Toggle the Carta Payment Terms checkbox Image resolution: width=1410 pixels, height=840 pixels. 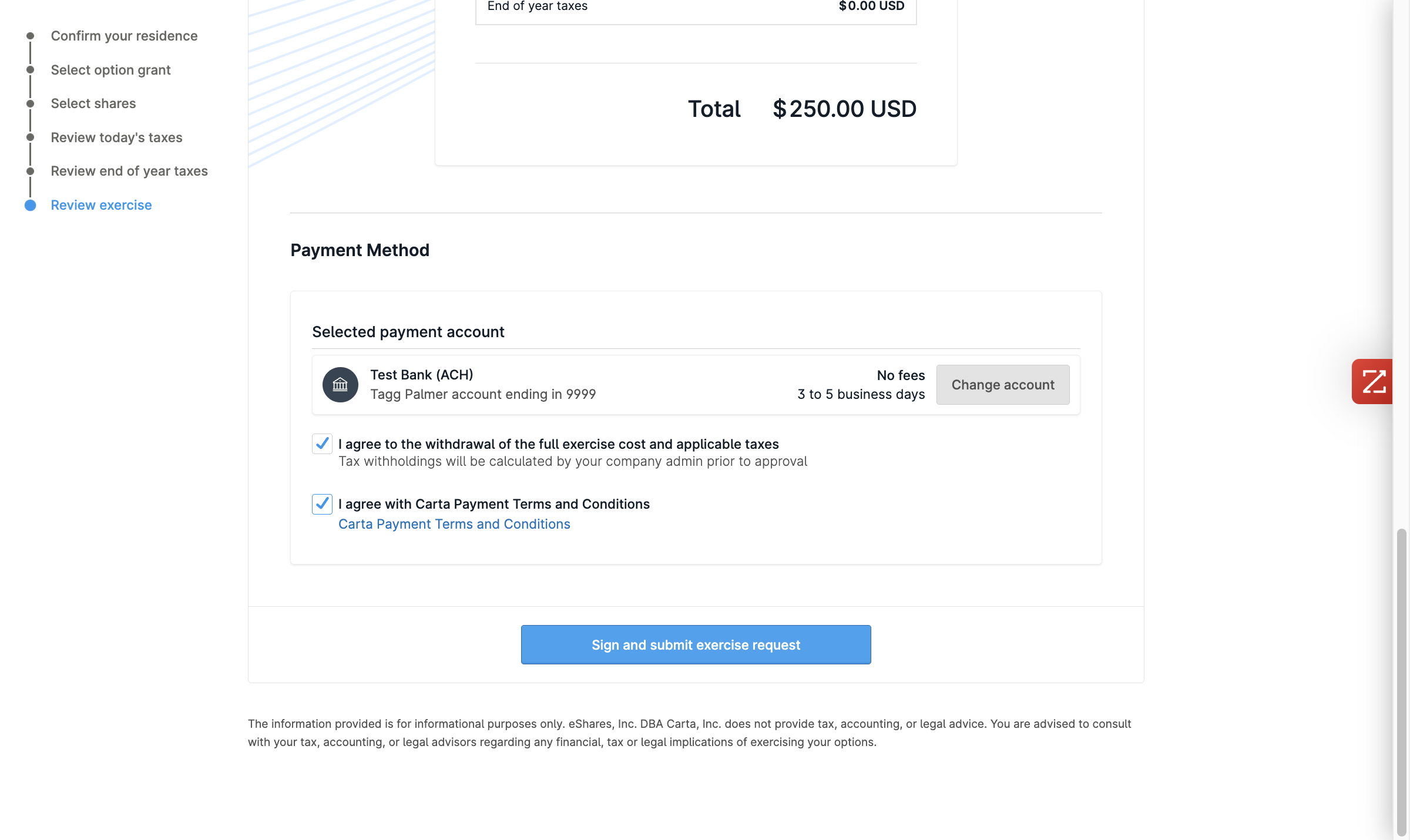click(321, 503)
